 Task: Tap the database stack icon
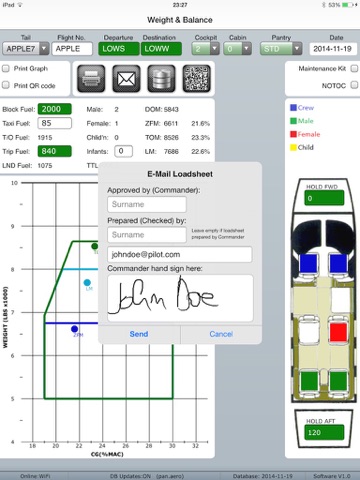click(x=161, y=79)
